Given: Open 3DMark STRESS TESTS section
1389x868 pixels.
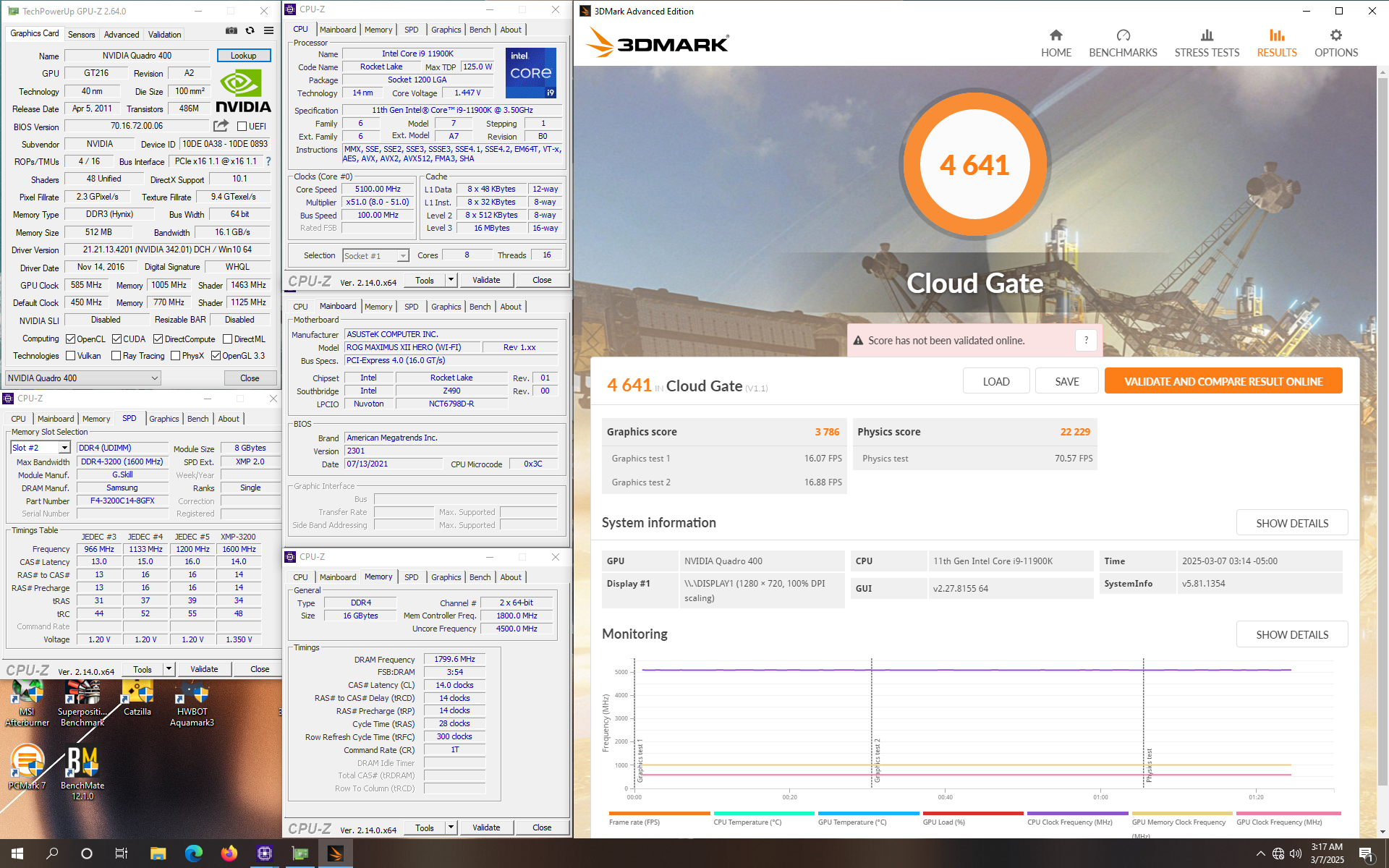Looking at the screenshot, I should pyautogui.click(x=1207, y=43).
